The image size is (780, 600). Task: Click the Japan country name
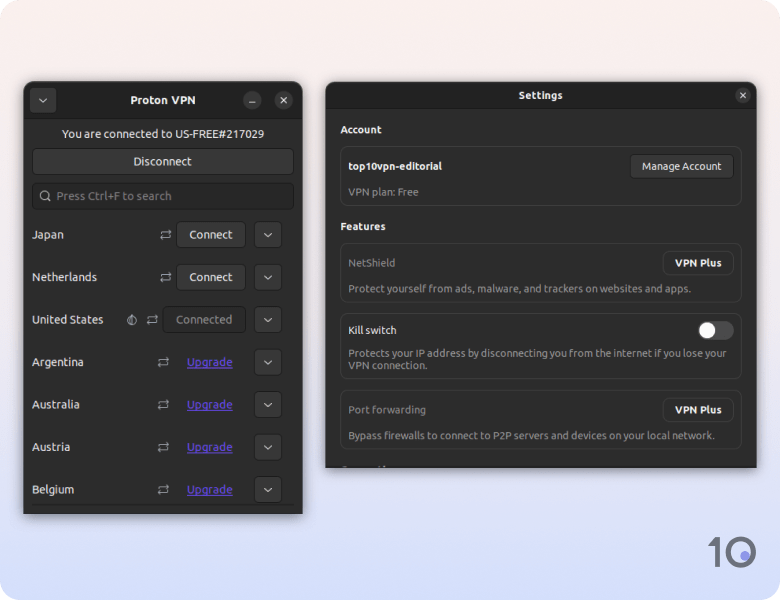point(48,235)
